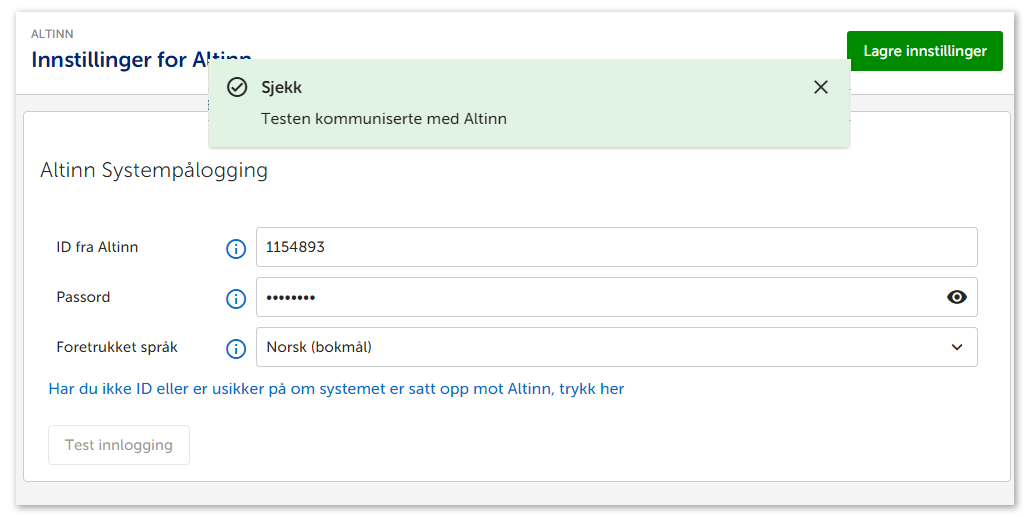
Task: Follow the "Har du ikke ID" link
Action: 336,388
